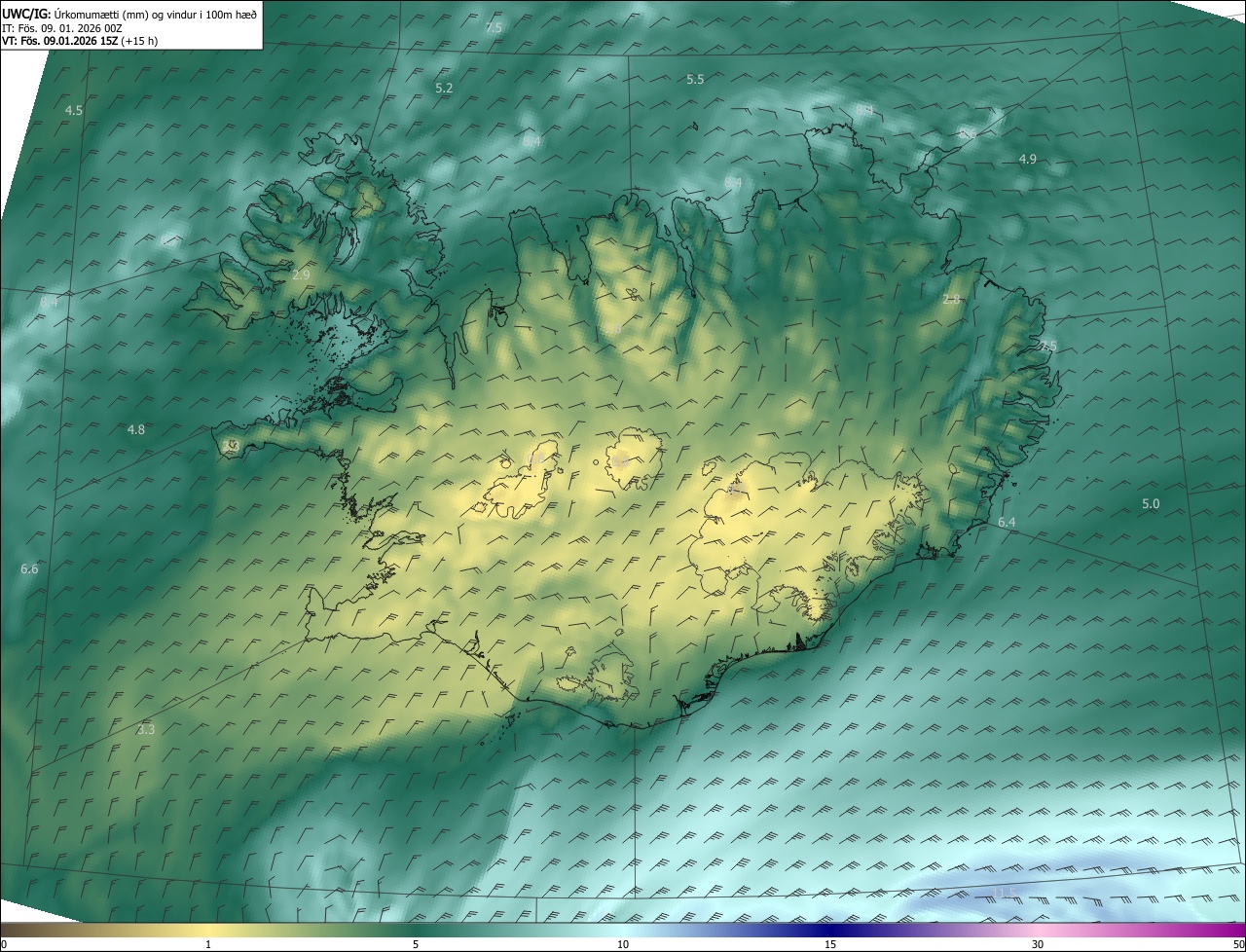Click the map value label "2.9" in the Westfjords
This screenshot has width=1246, height=952.
coord(301,275)
